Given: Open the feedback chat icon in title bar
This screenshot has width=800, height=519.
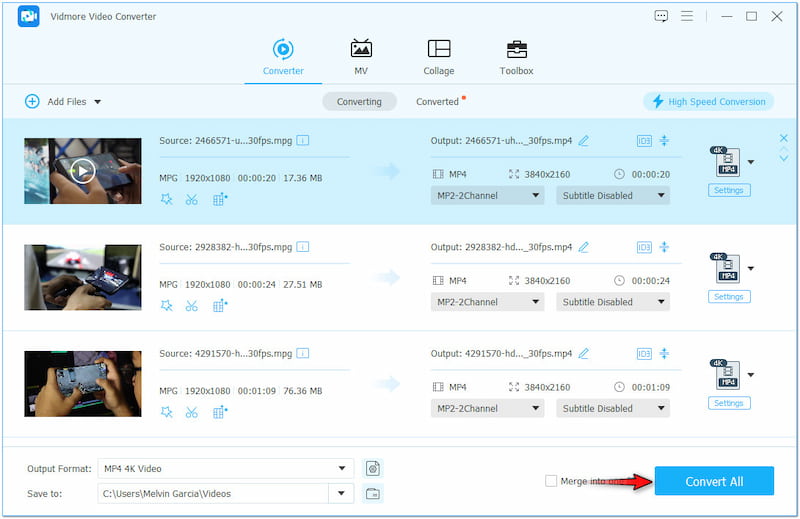Looking at the screenshot, I should pyautogui.click(x=661, y=16).
